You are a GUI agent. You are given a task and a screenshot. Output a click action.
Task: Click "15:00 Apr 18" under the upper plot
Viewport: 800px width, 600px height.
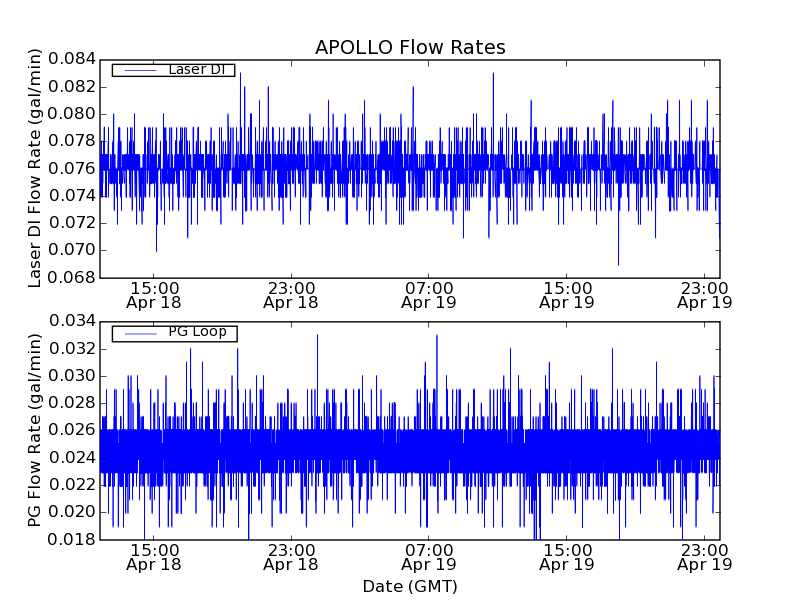point(152,294)
